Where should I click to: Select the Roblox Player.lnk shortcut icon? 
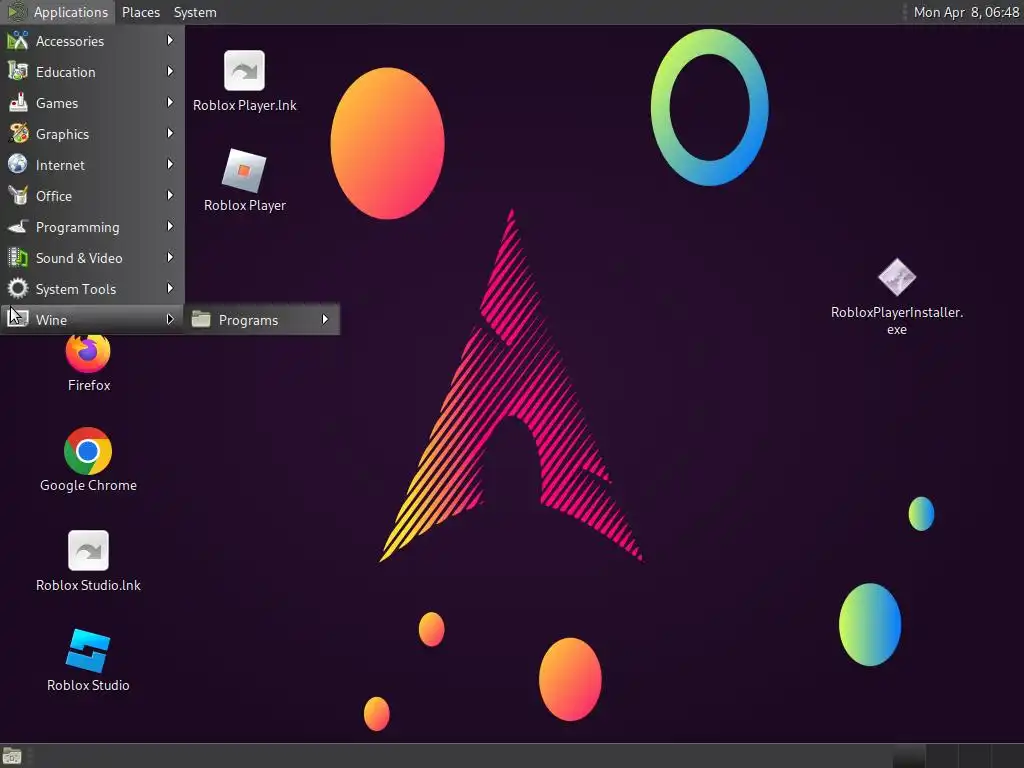point(244,71)
